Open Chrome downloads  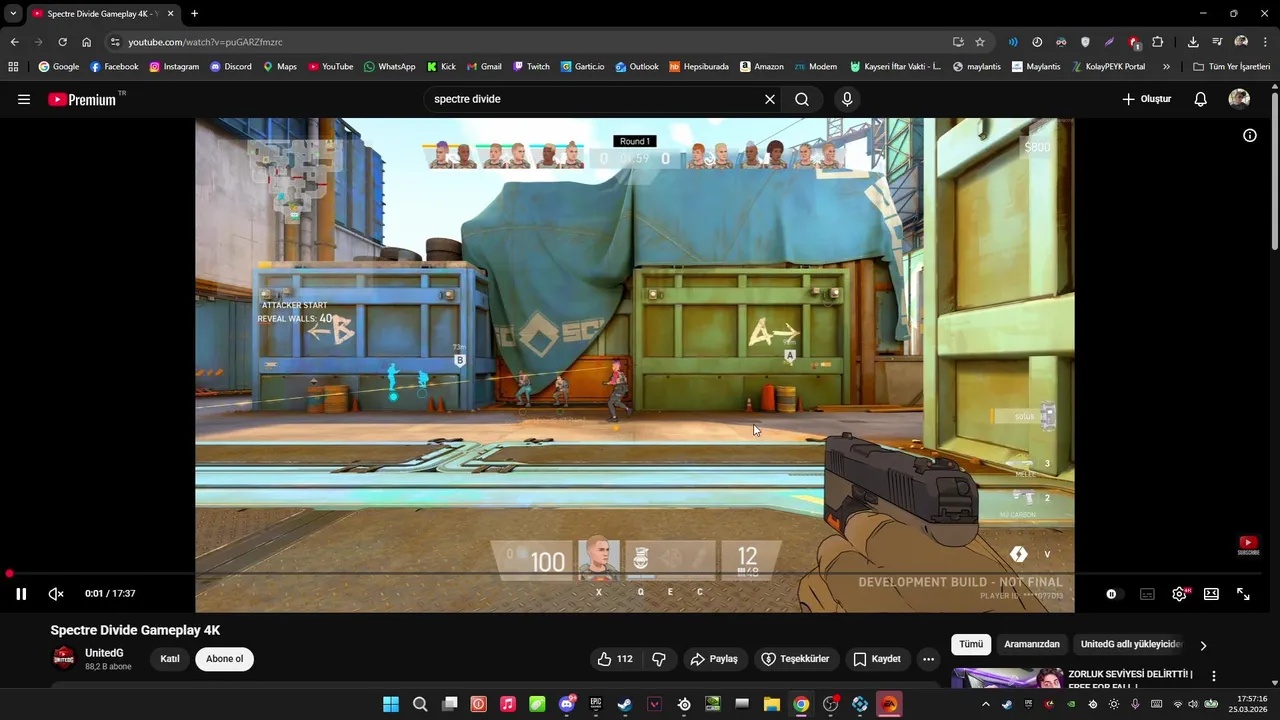coord(1193,42)
